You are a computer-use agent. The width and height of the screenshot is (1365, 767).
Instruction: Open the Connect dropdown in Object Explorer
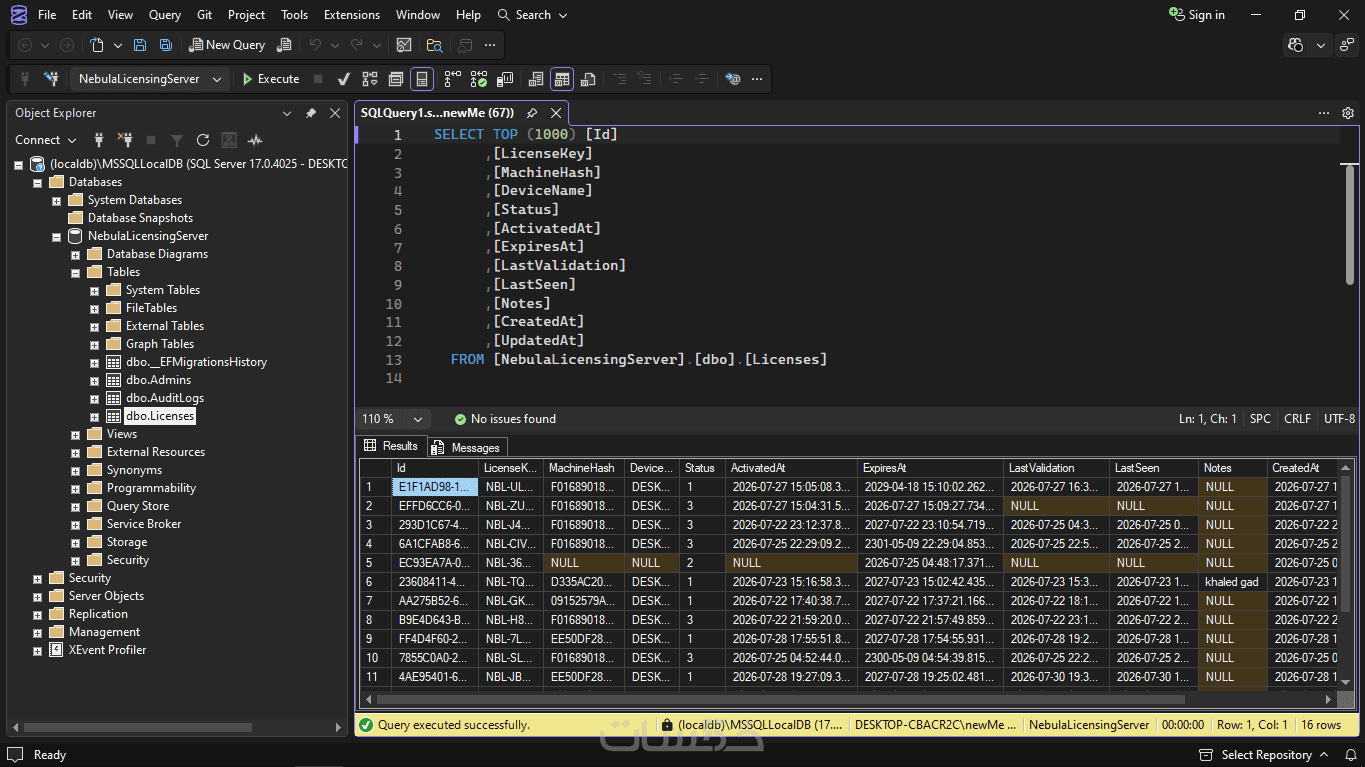click(x=45, y=140)
